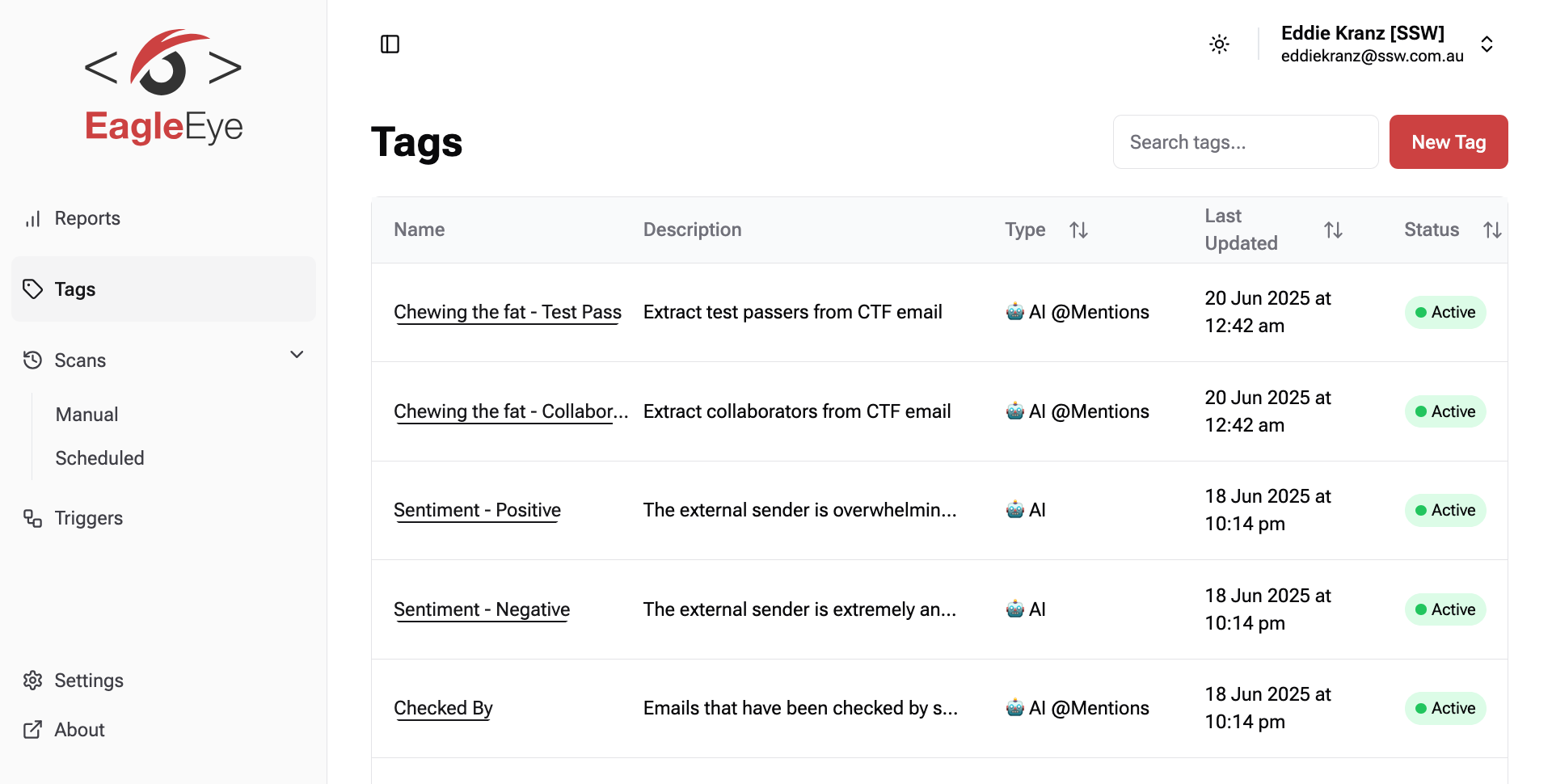
Task: Open the Manual scans page
Action: tap(86, 415)
